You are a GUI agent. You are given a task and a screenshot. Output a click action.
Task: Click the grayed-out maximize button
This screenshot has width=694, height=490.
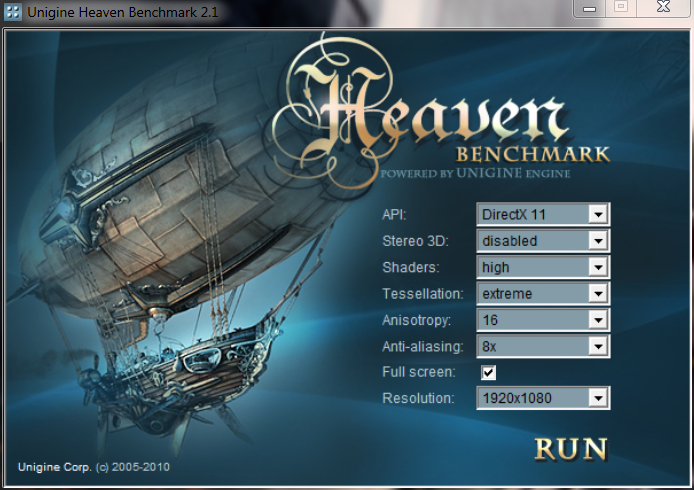[621, 8]
